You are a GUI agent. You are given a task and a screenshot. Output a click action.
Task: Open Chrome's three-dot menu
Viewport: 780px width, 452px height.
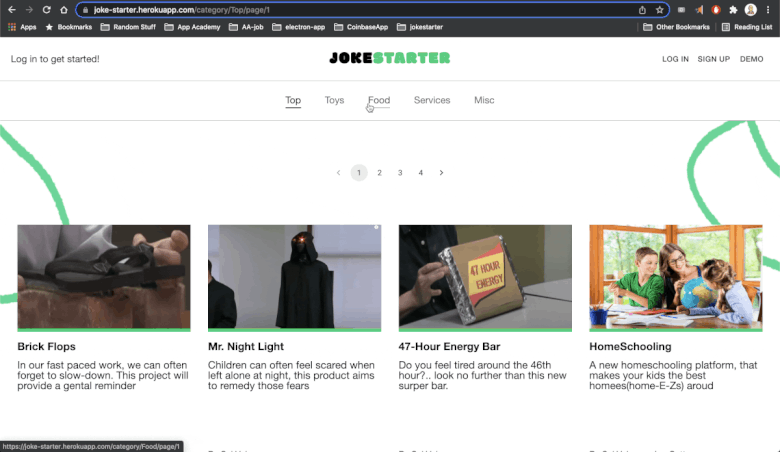(769, 9)
